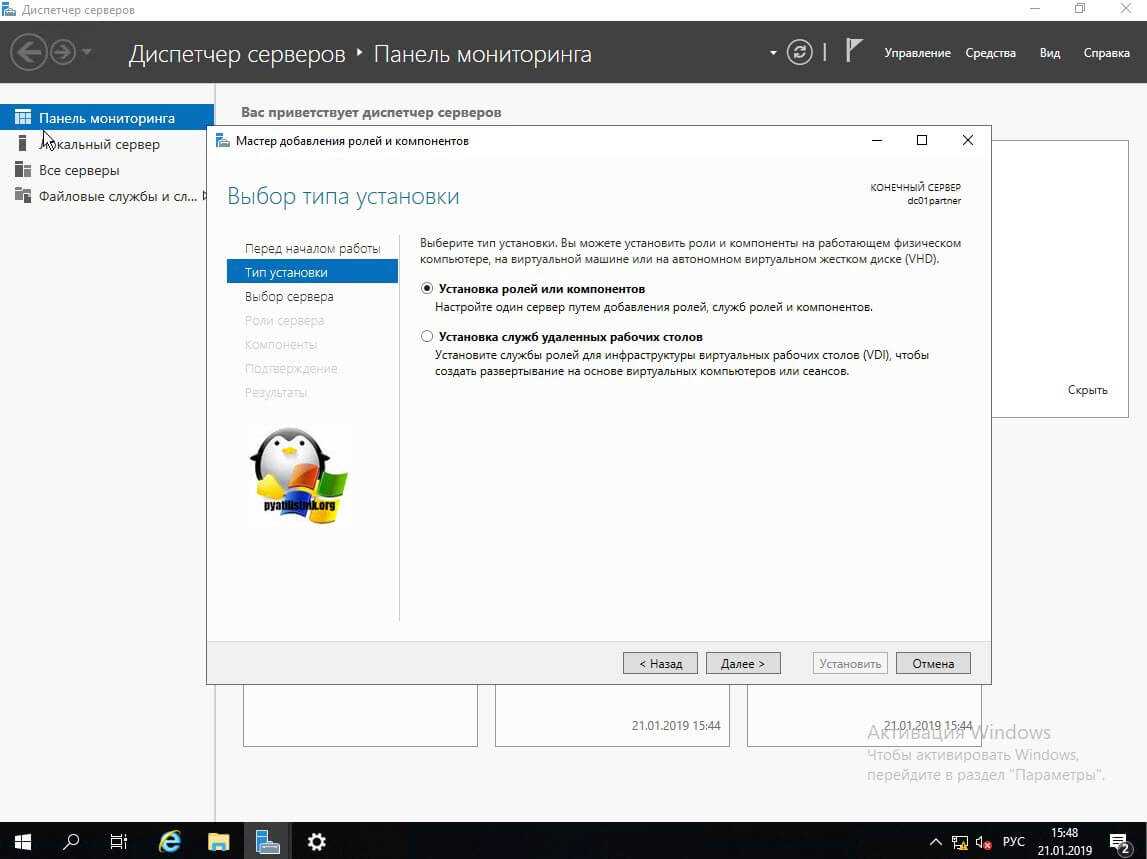Click the back navigation arrow icon

coord(30,51)
